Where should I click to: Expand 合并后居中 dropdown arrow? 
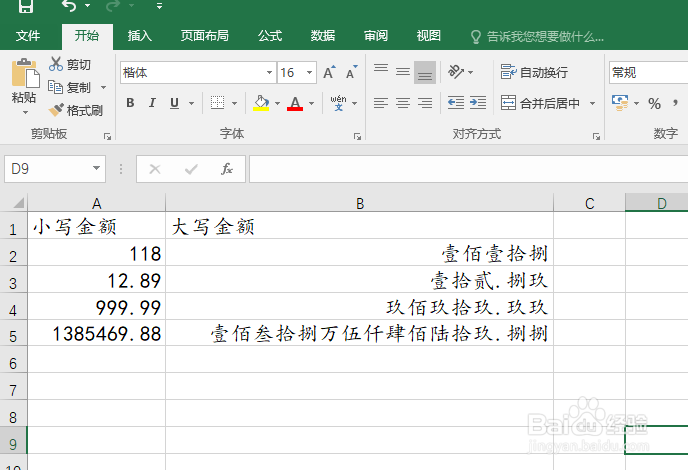592,103
